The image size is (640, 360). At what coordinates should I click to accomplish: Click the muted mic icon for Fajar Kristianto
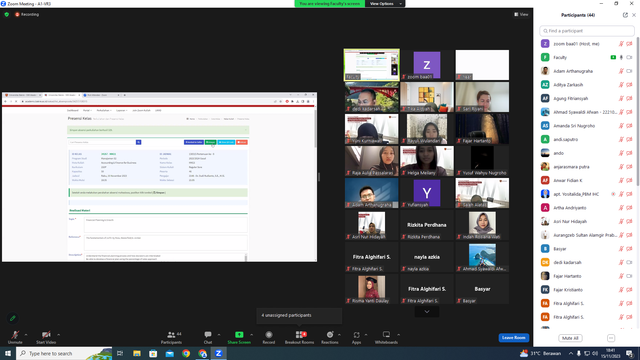(621, 290)
